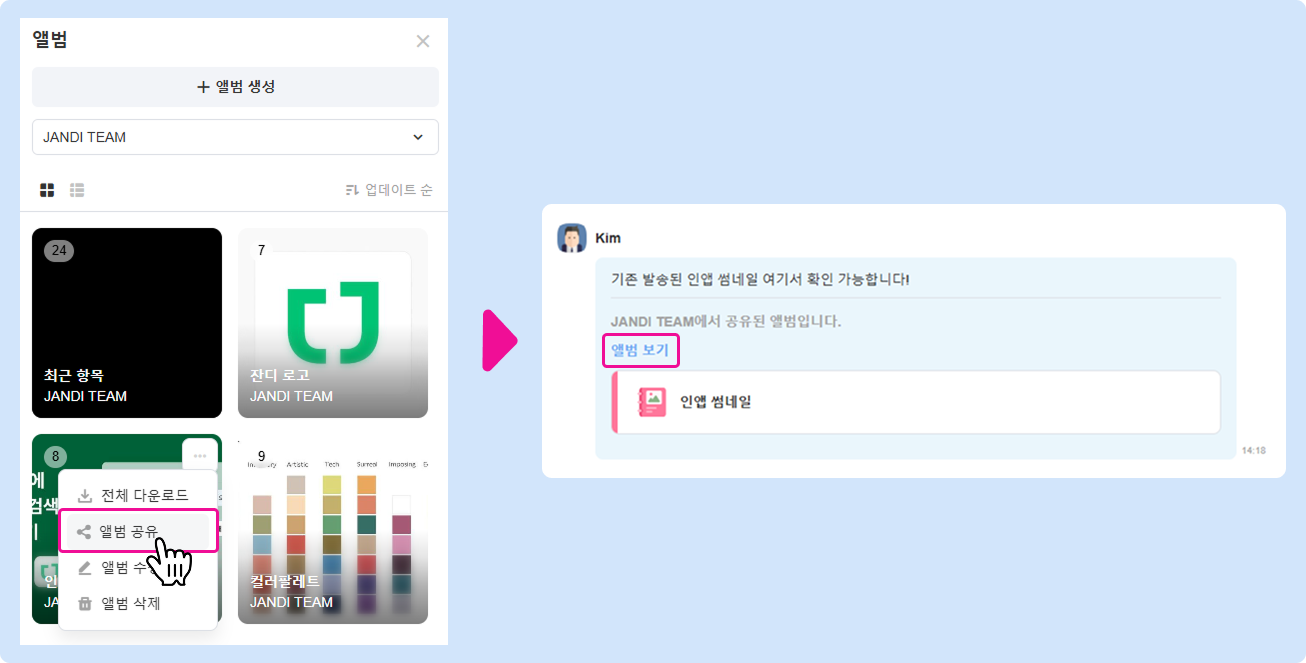Click the three-dot more options button
The image size is (1306, 663).
200,455
